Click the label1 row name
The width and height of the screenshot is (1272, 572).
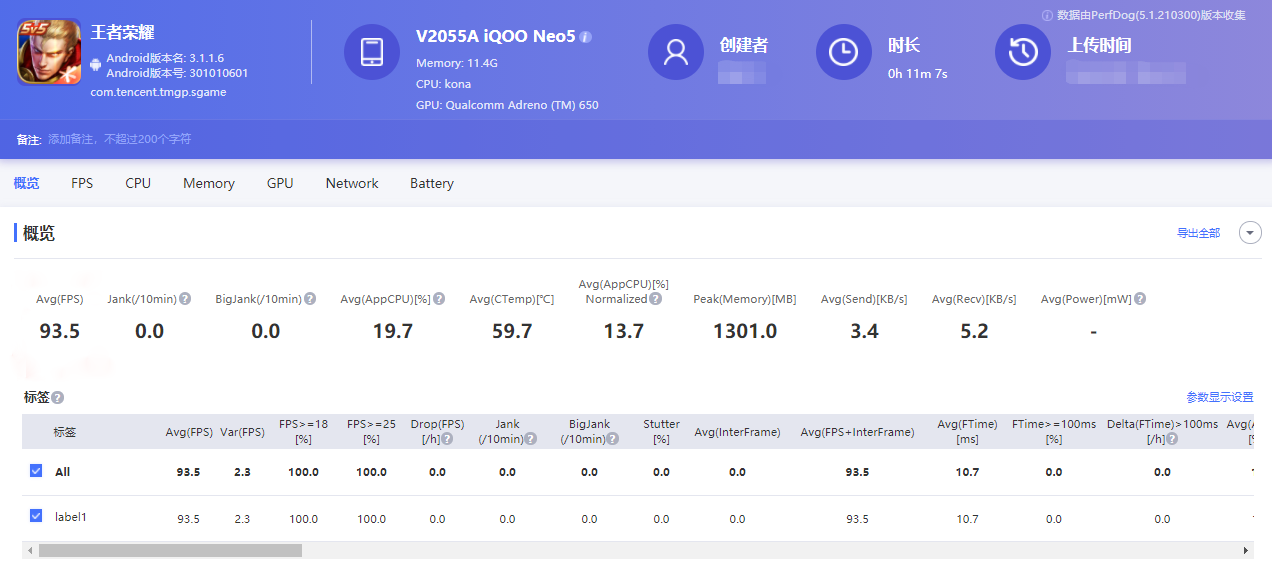pyautogui.click(x=71, y=517)
